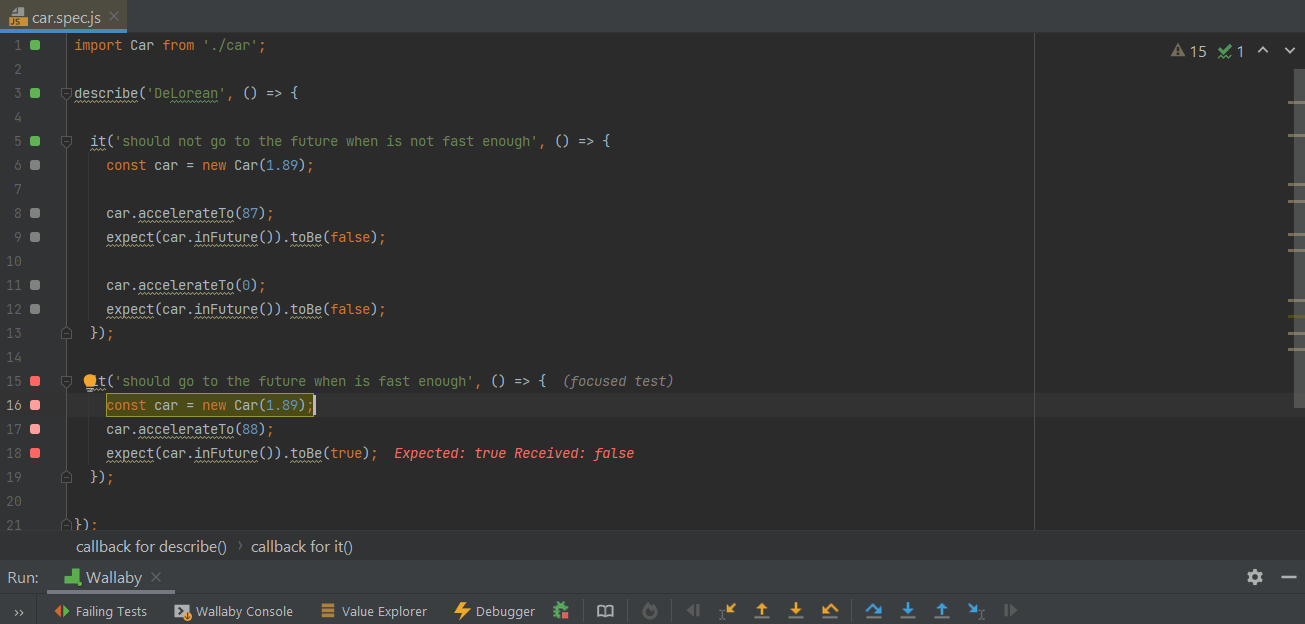The height and width of the screenshot is (624, 1305).
Task: Click top warning stripe in the error scrollbar
Action: pos(1296,102)
